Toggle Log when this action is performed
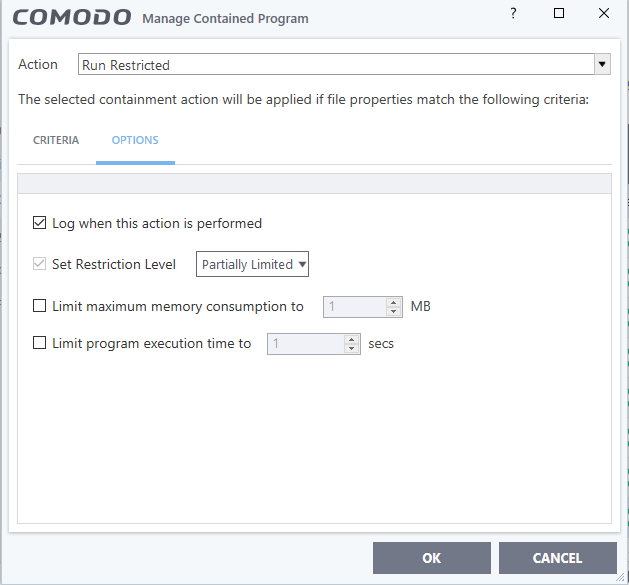629x585 pixels. [x=40, y=223]
